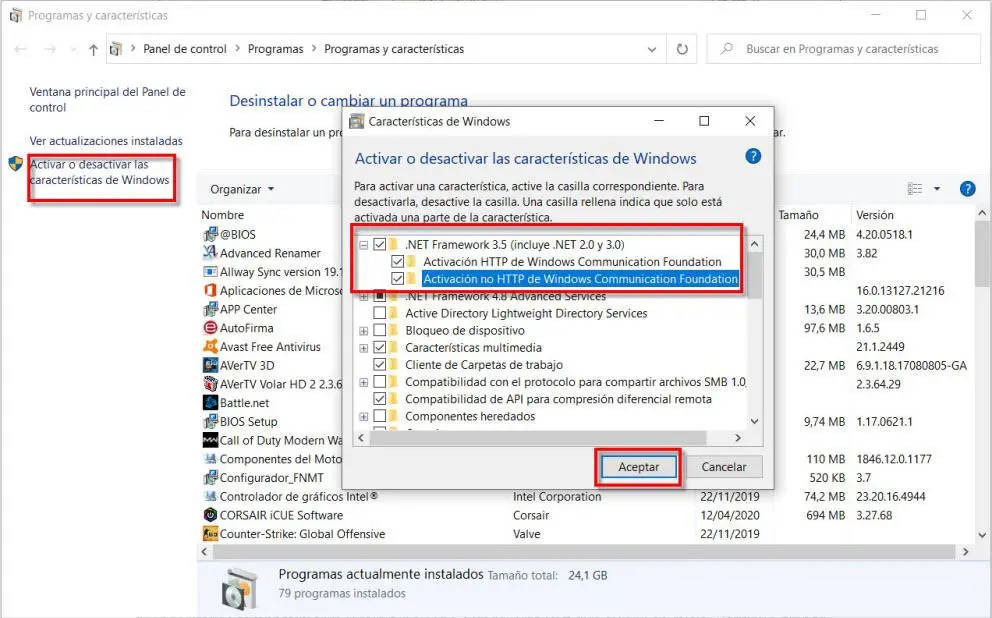This screenshot has width=992, height=618.
Task: Click the program list vertical scrollbar thumb
Action: (982, 253)
